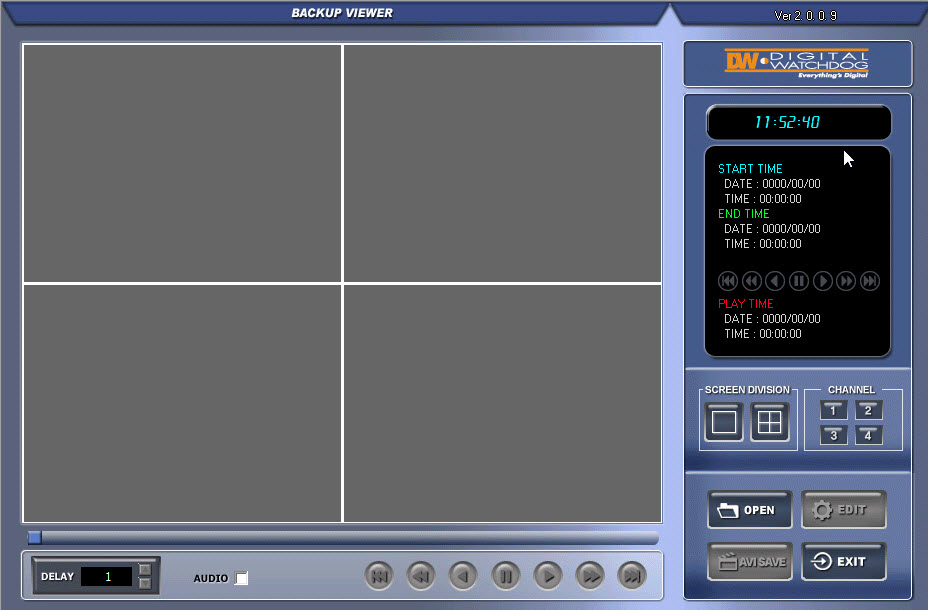The height and width of the screenshot is (610, 928).
Task: Click the playback position slider handle
Action: pyautogui.click(x=34, y=537)
